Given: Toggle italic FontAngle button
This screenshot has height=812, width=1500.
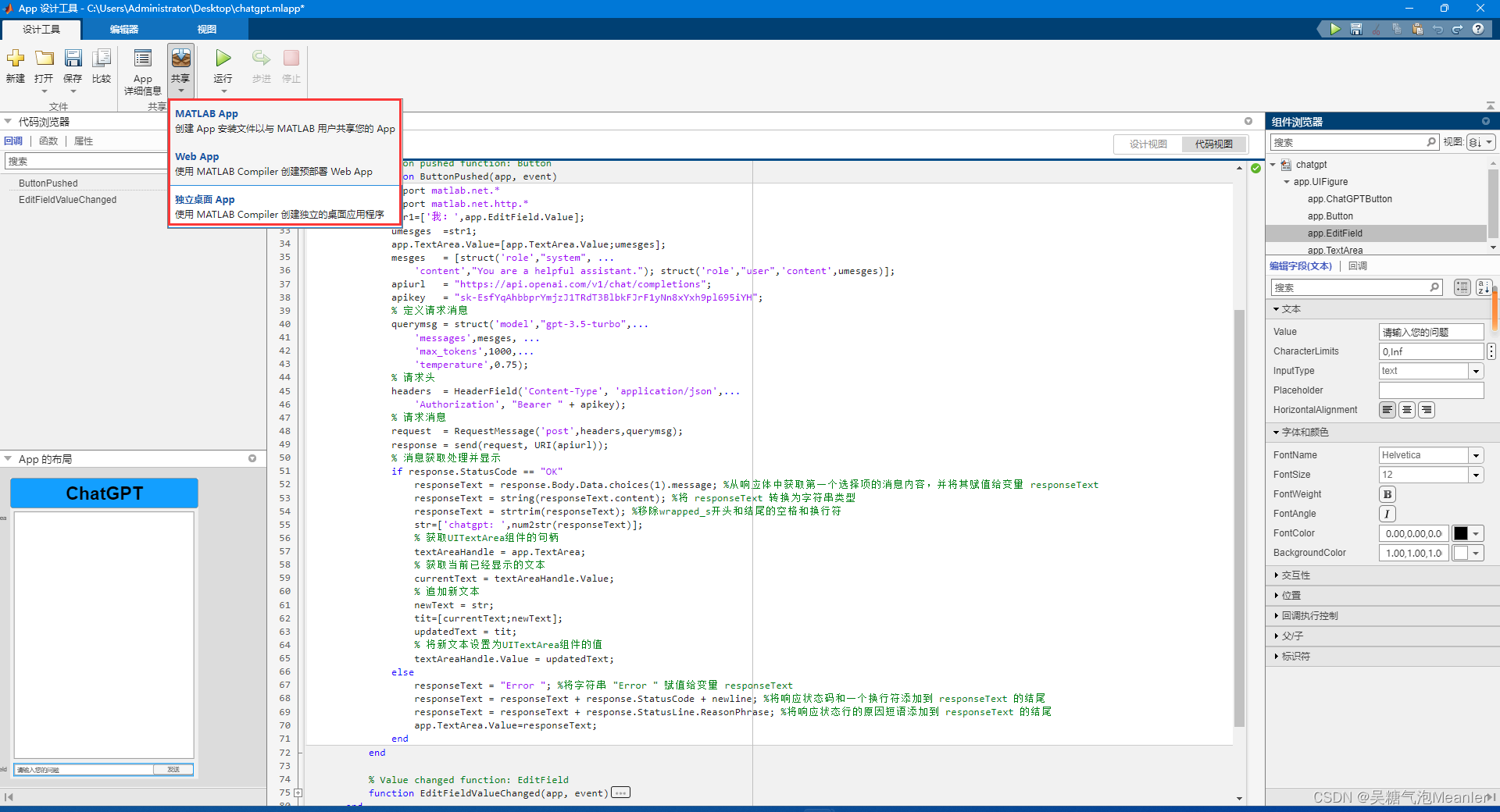Looking at the screenshot, I should point(1387,514).
